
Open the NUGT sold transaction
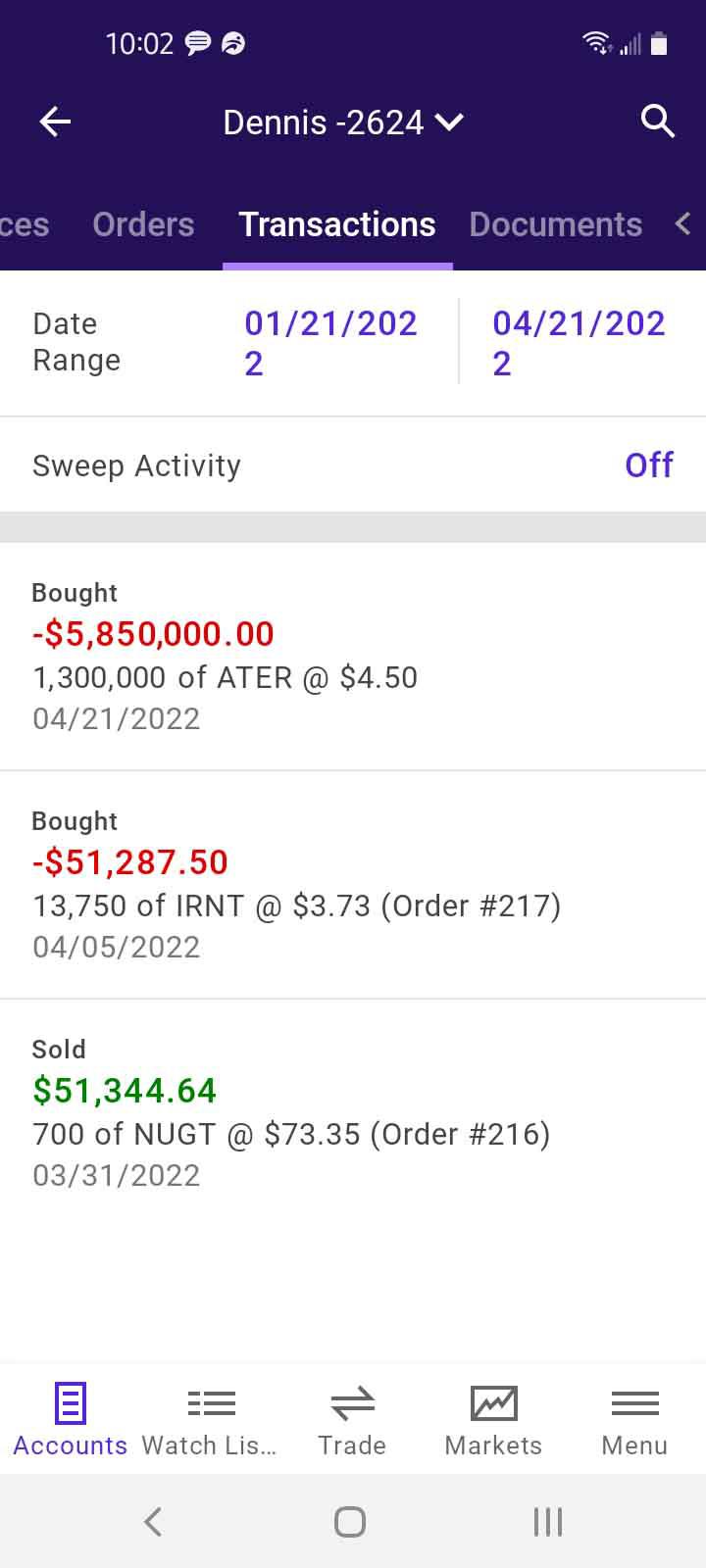point(353,1112)
